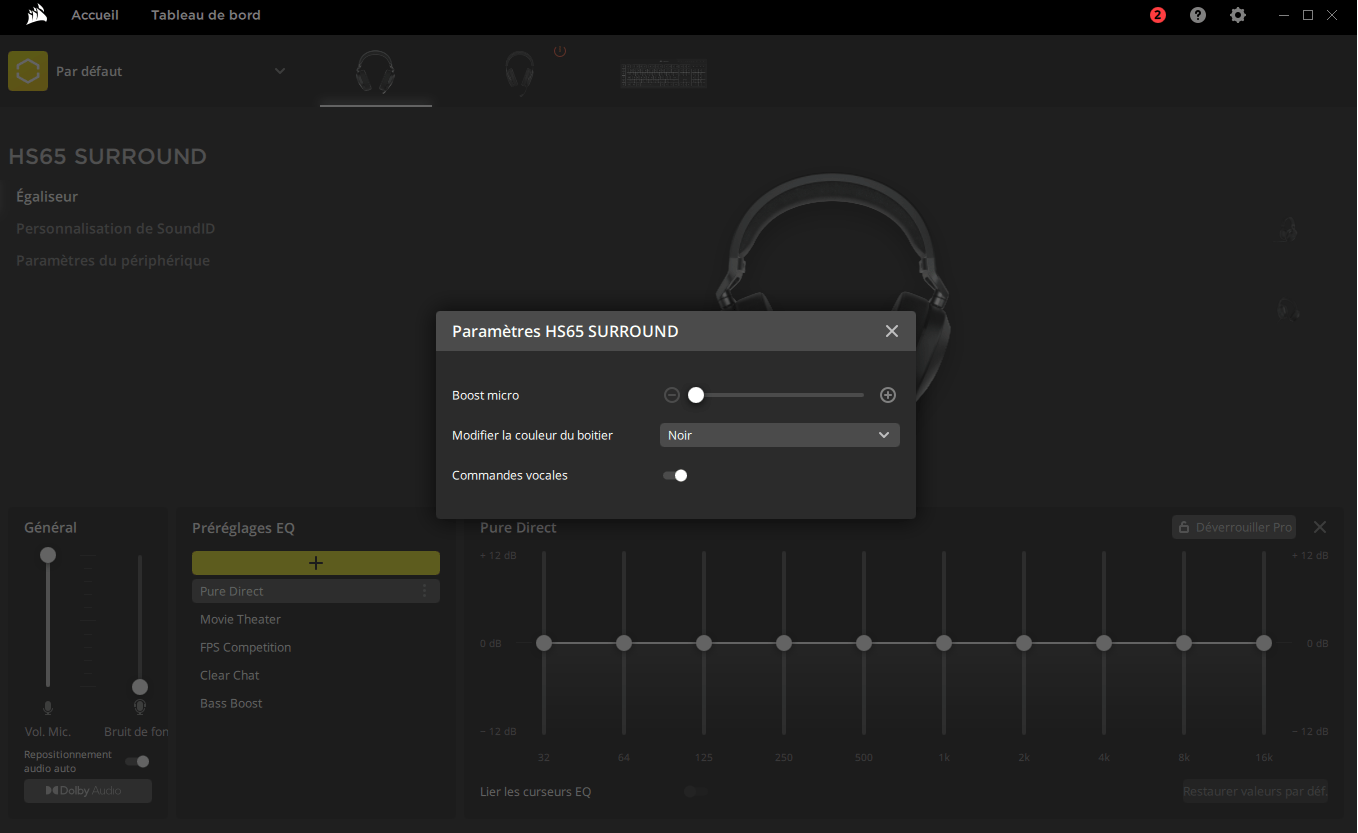Toggle Lier les curseurs EQ switch

695,791
